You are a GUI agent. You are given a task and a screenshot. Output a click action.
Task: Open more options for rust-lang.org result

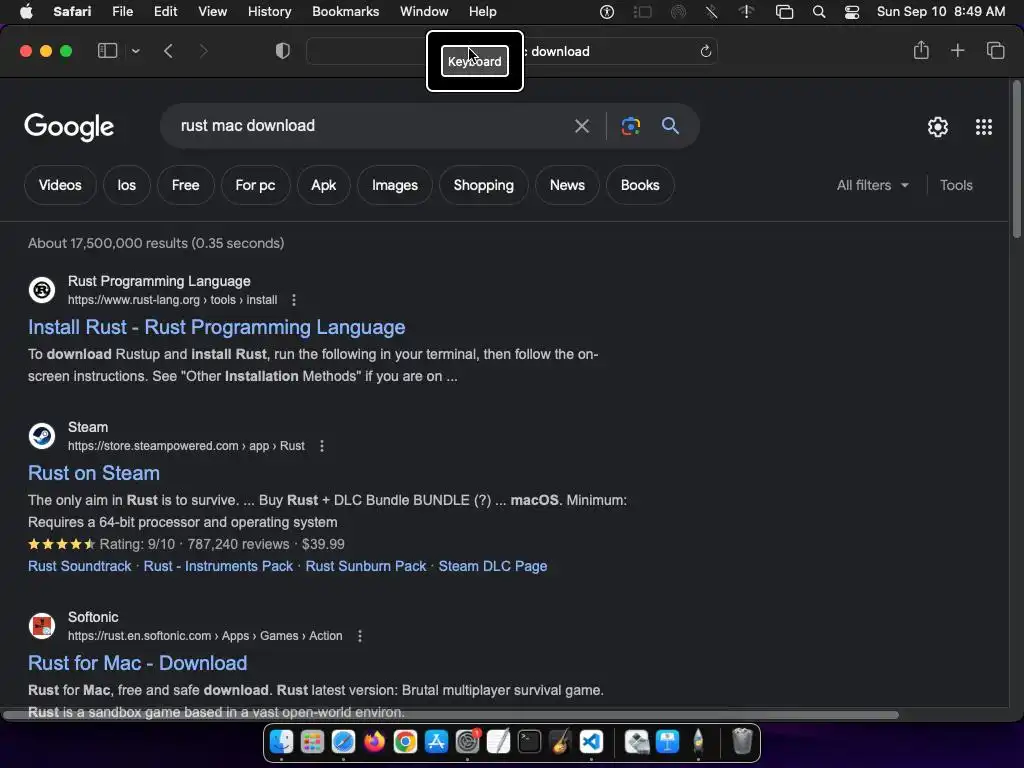coord(294,300)
